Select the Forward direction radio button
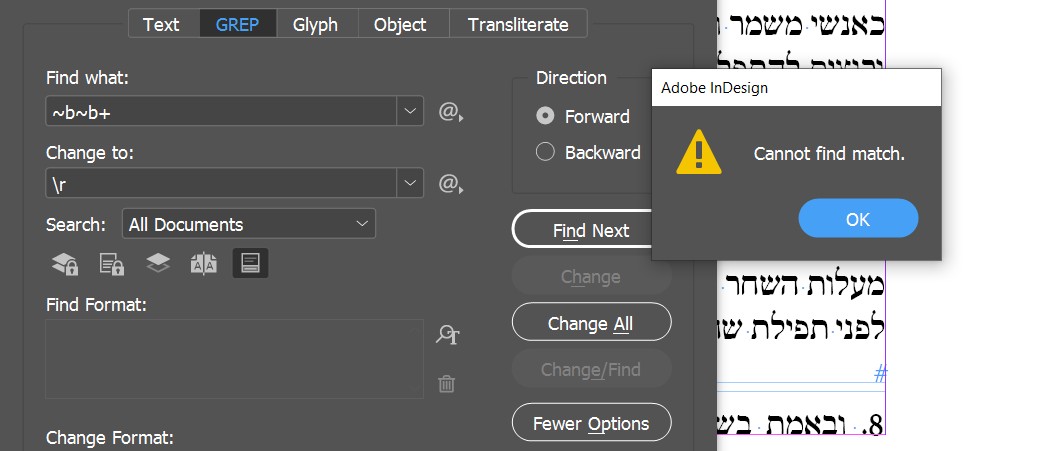 pos(545,116)
